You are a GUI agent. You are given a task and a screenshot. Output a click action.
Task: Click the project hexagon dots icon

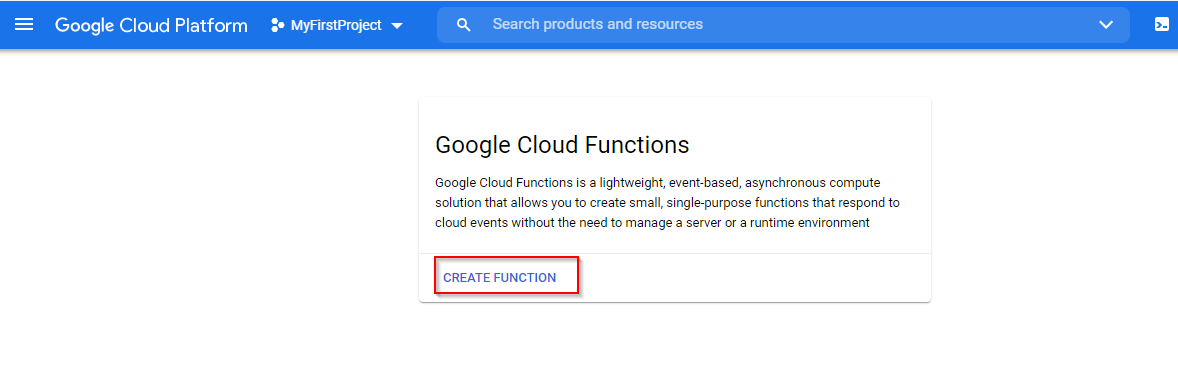coord(277,26)
